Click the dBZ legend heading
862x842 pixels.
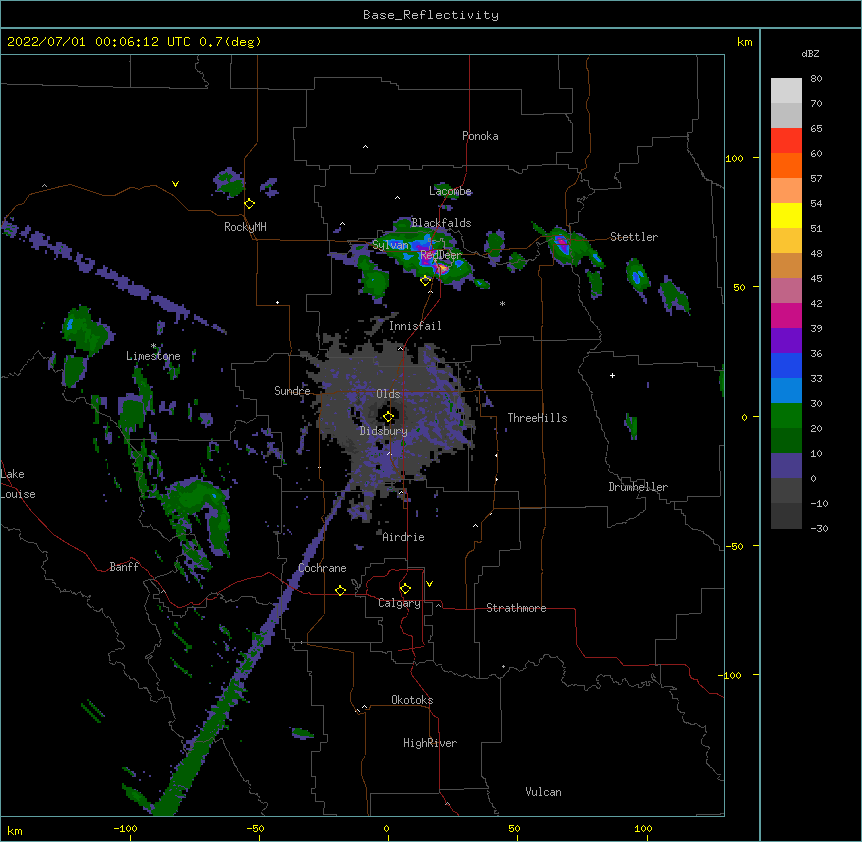[810, 53]
